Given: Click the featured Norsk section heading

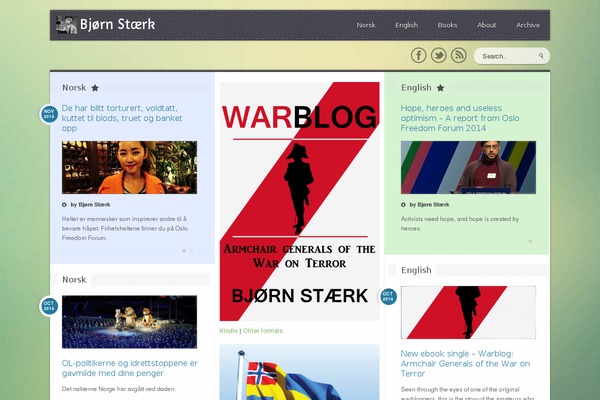Looking at the screenshot, I should click(x=74, y=88).
